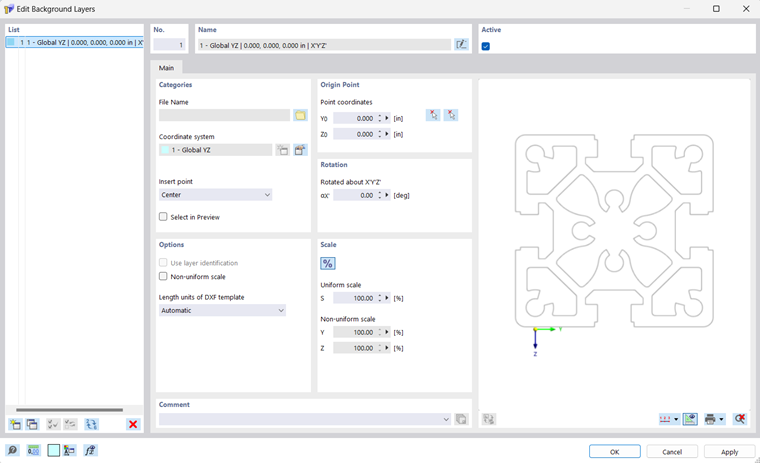
Task: Click the edit name pencil icon
Action: click(461, 45)
